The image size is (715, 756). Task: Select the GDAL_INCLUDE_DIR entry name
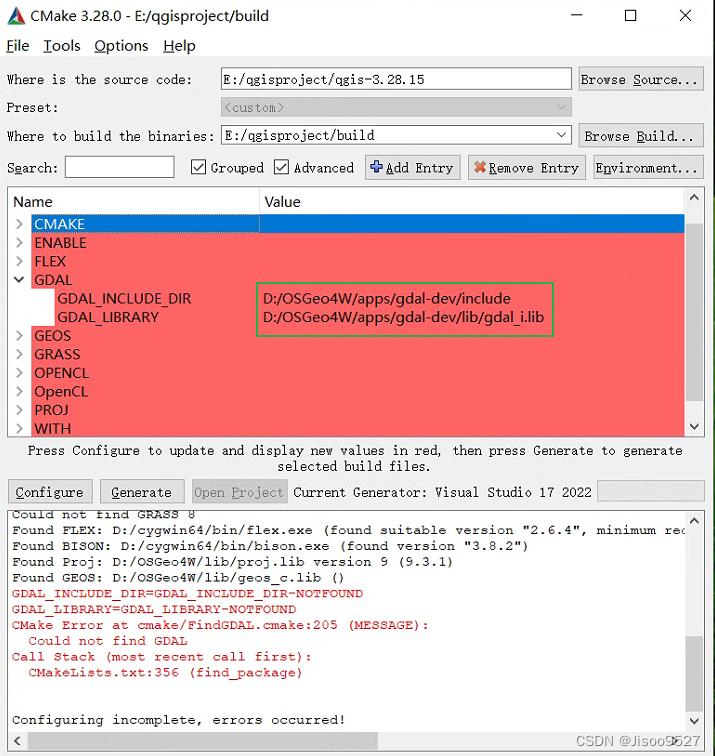124,298
